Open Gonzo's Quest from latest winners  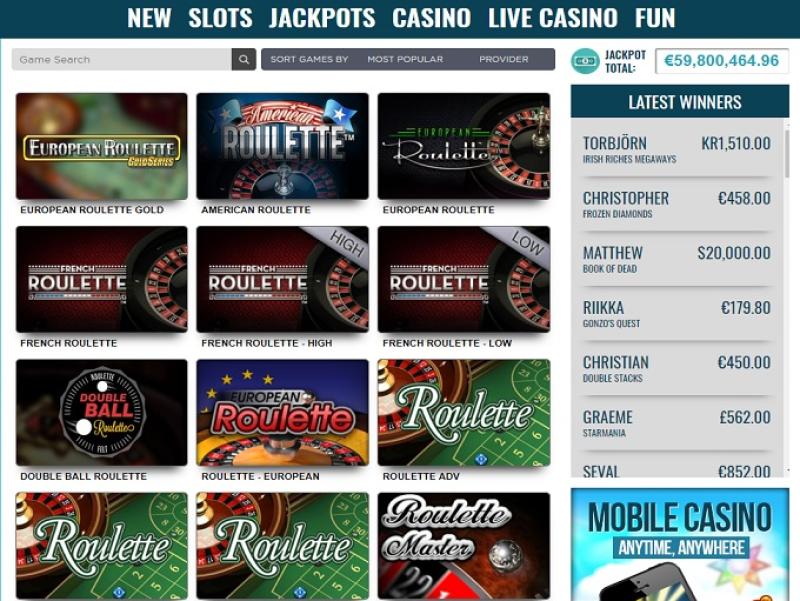point(677,314)
